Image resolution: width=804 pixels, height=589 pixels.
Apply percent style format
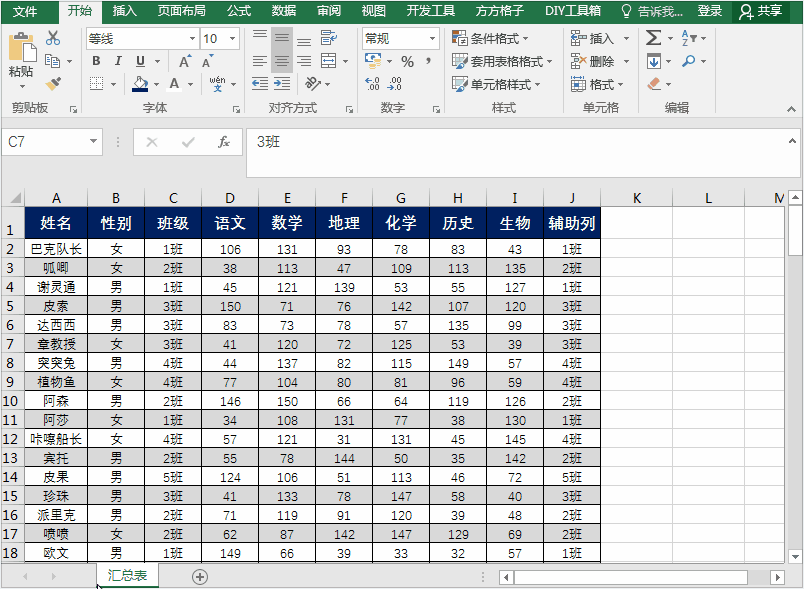pos(408,62)
